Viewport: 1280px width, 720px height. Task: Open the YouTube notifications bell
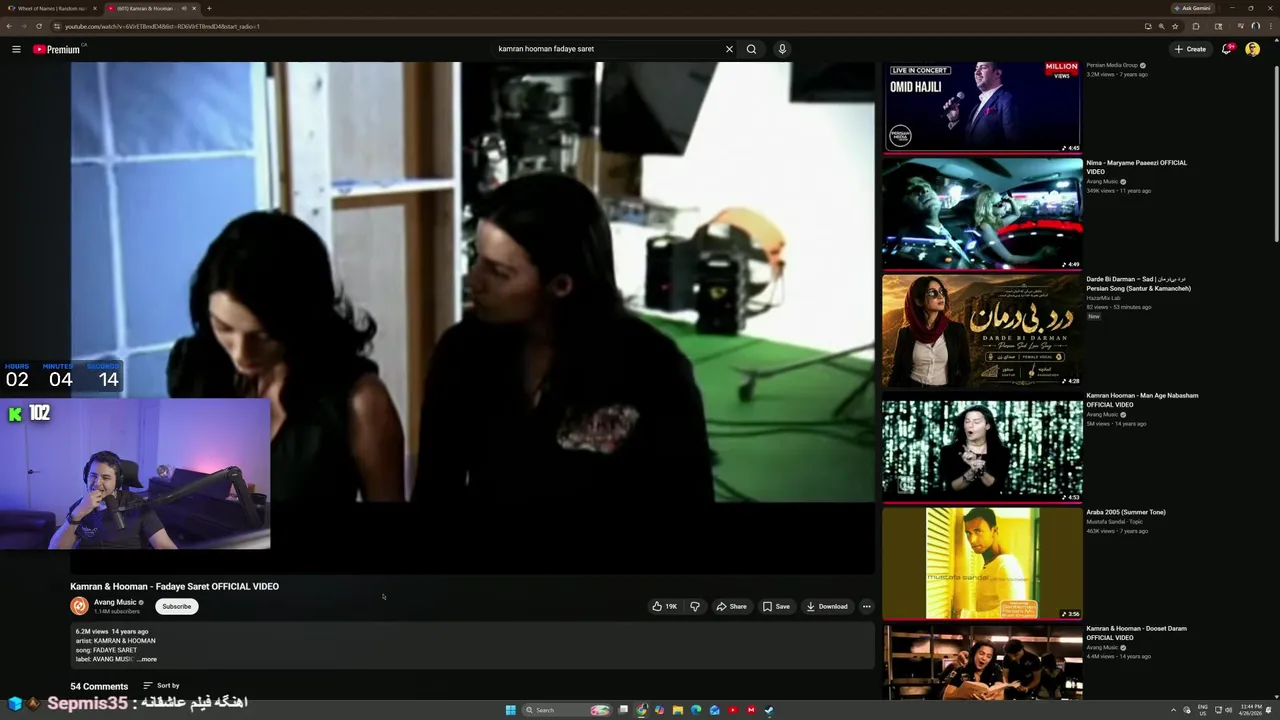[1227, 49]
